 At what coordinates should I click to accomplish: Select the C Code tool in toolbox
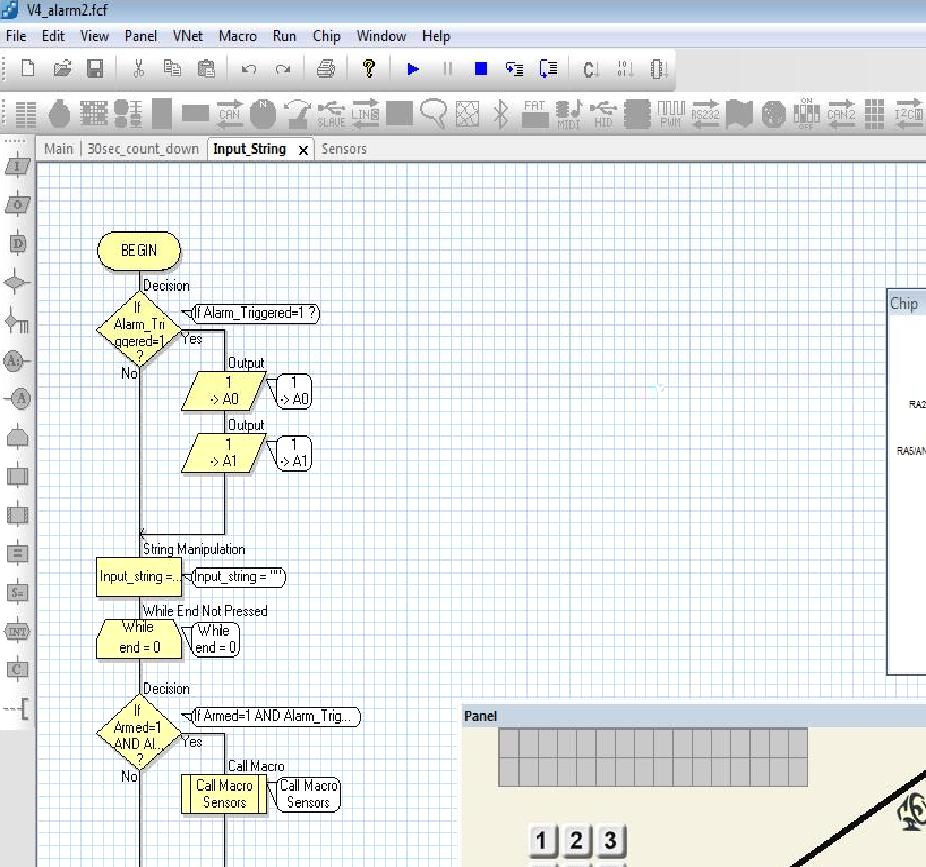(17, 670)
